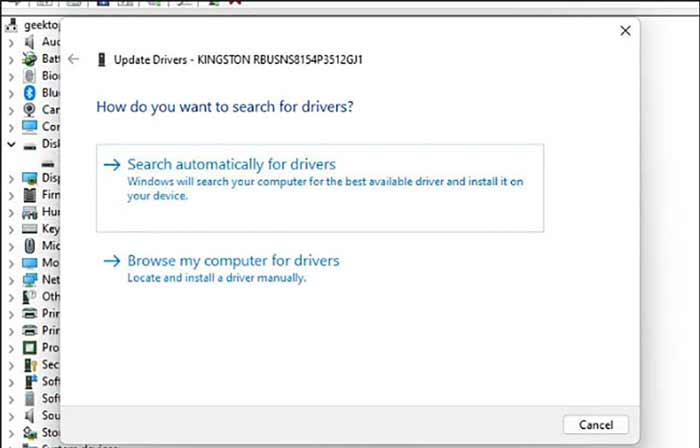Expand the Keyboards category chevron
700x448 pixels.
point(11,230)
